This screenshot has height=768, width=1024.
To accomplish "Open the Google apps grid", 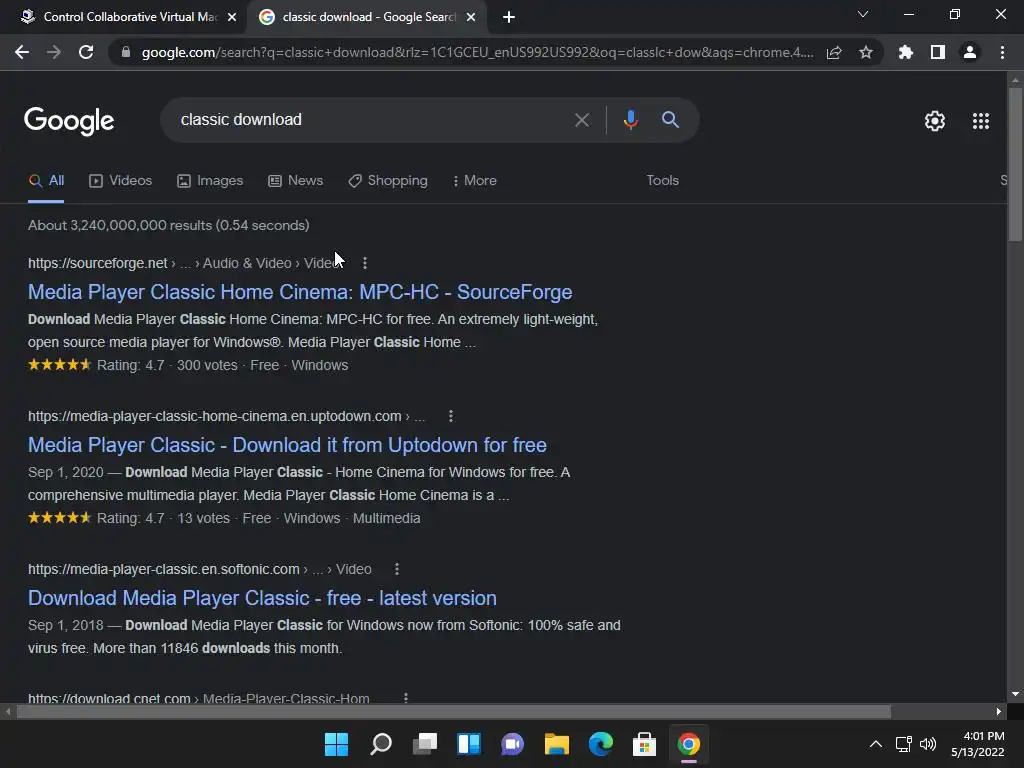I will [x=980, y=121].
